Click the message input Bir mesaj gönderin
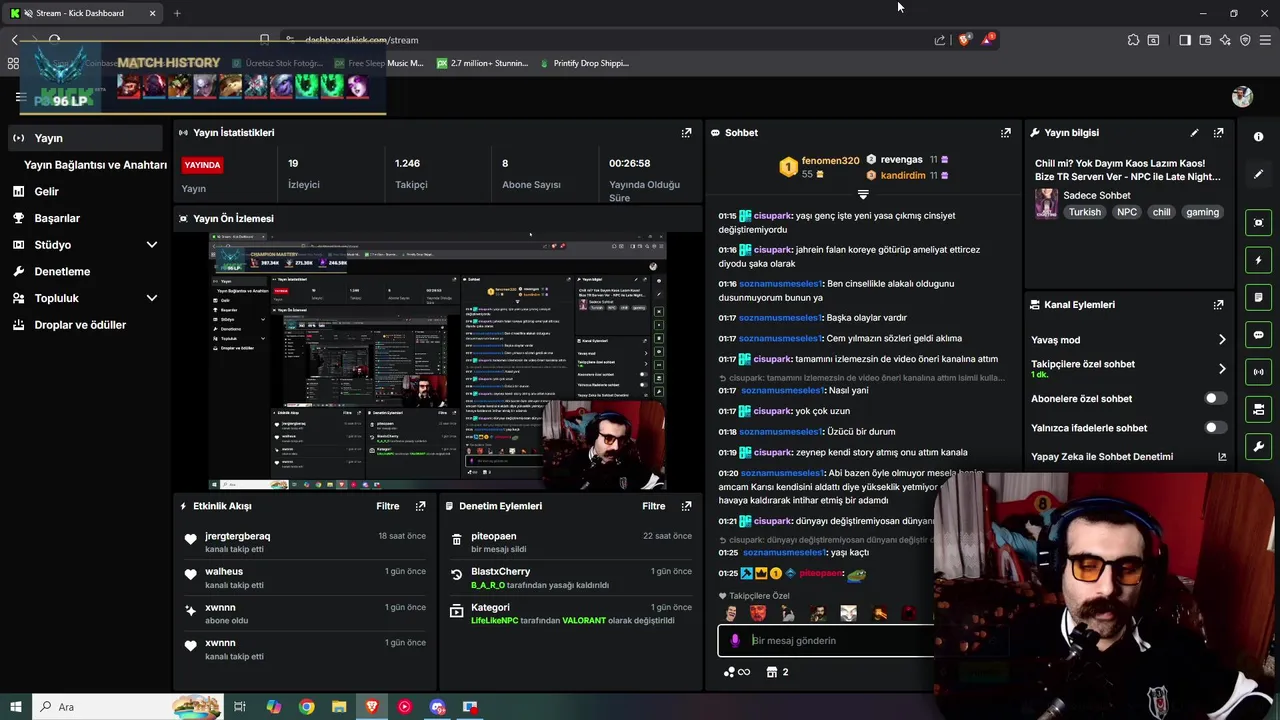 coord(826,640)
